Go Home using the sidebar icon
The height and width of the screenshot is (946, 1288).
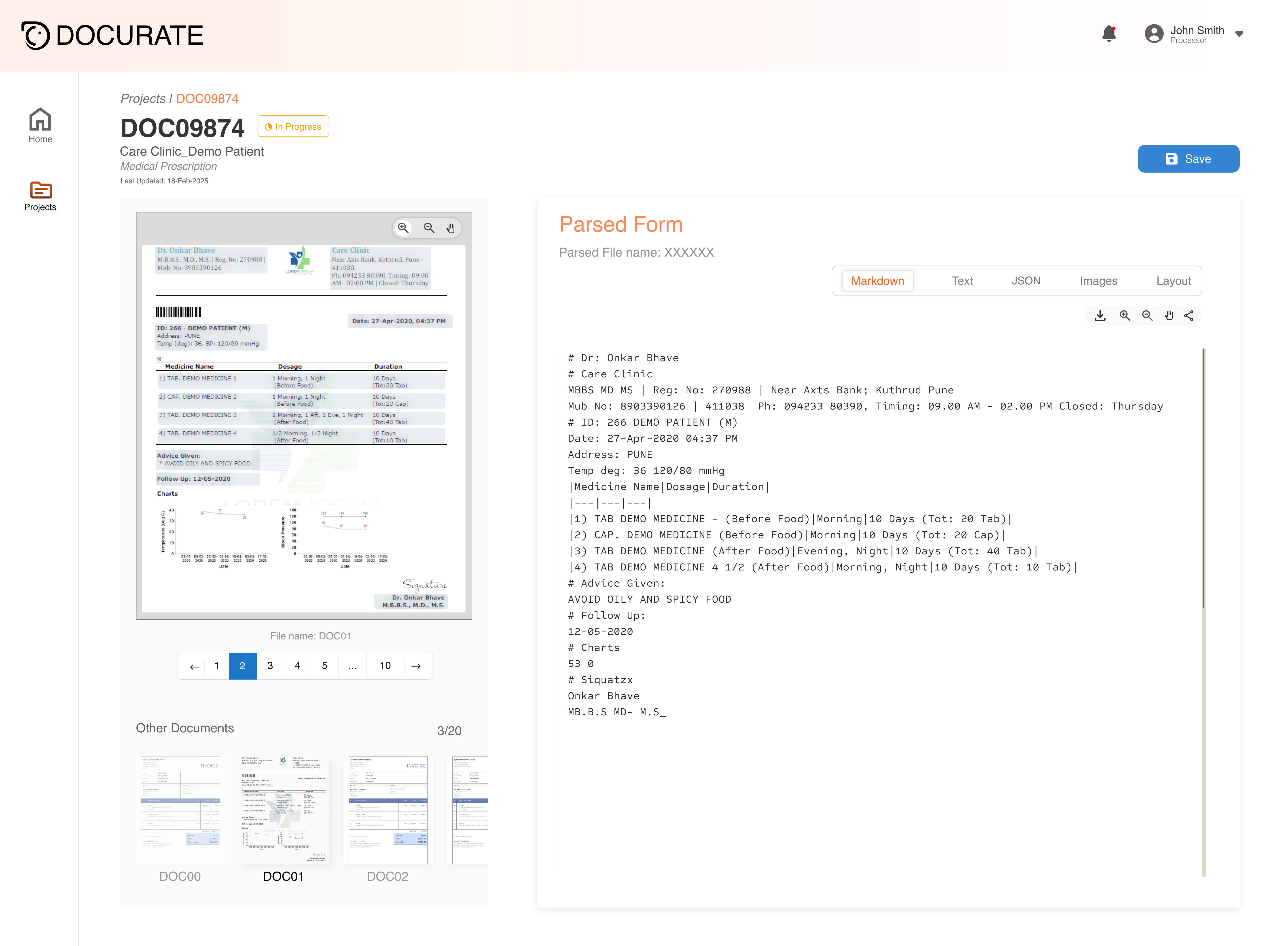[40, 125]
